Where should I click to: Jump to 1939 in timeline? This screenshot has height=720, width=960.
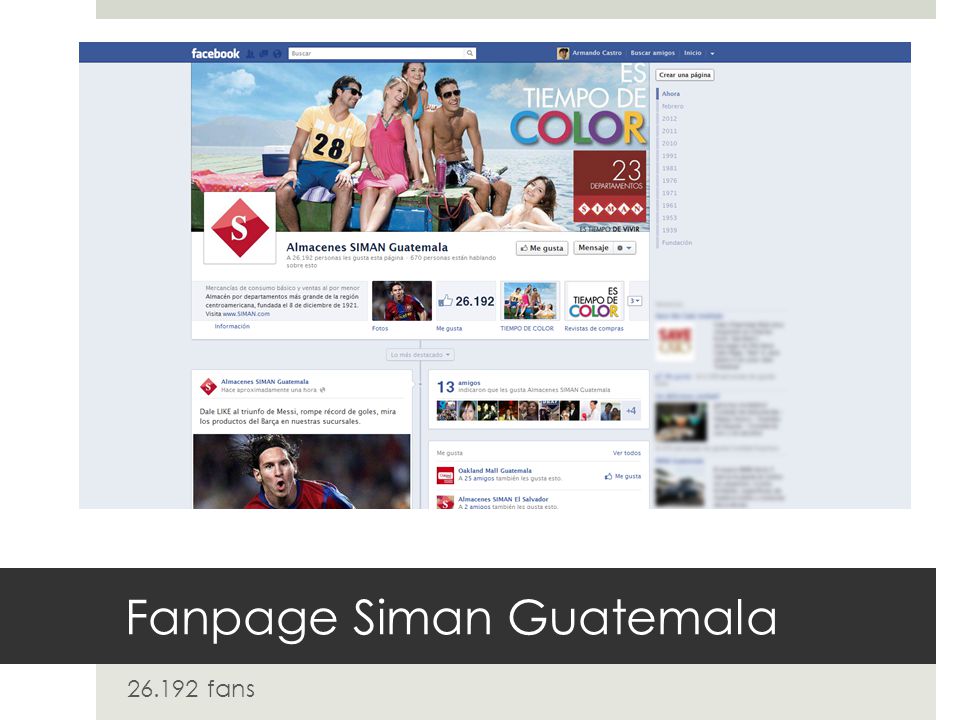669,230
